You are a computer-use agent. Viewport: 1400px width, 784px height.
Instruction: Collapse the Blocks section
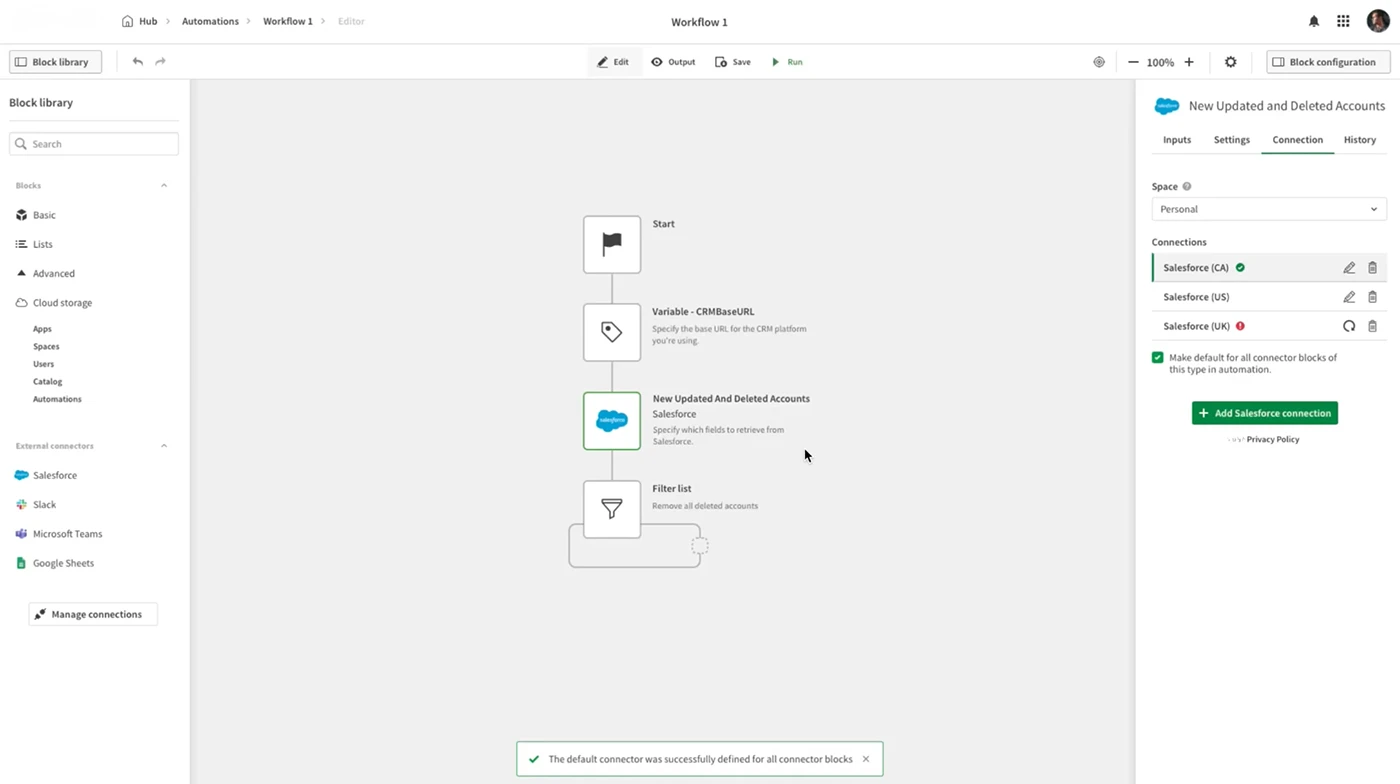coord(164,186)
